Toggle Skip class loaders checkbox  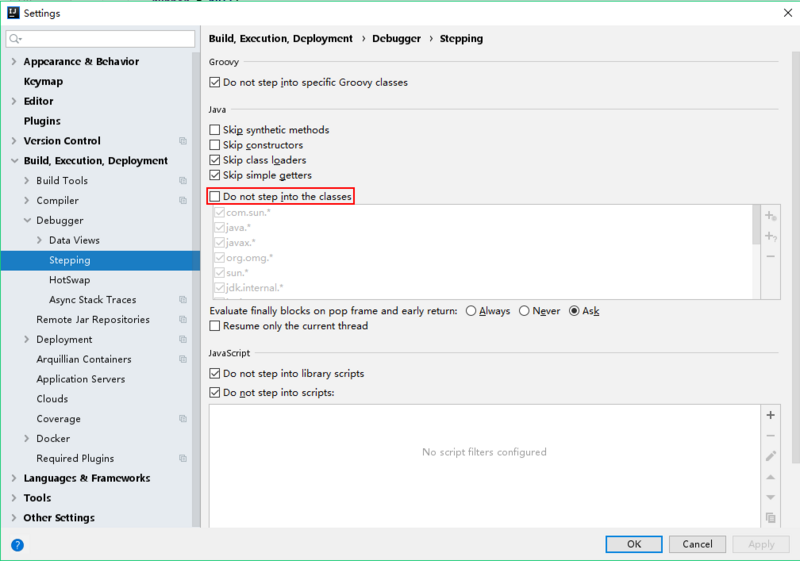215,160
